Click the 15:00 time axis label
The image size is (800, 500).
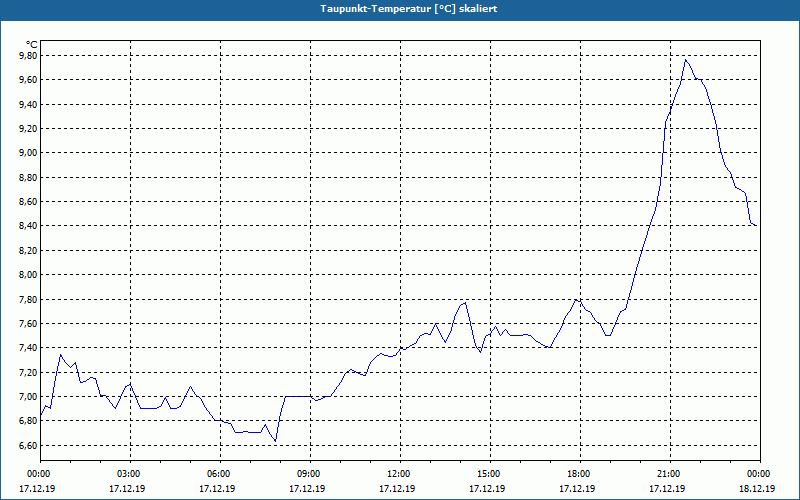(490, 474)
